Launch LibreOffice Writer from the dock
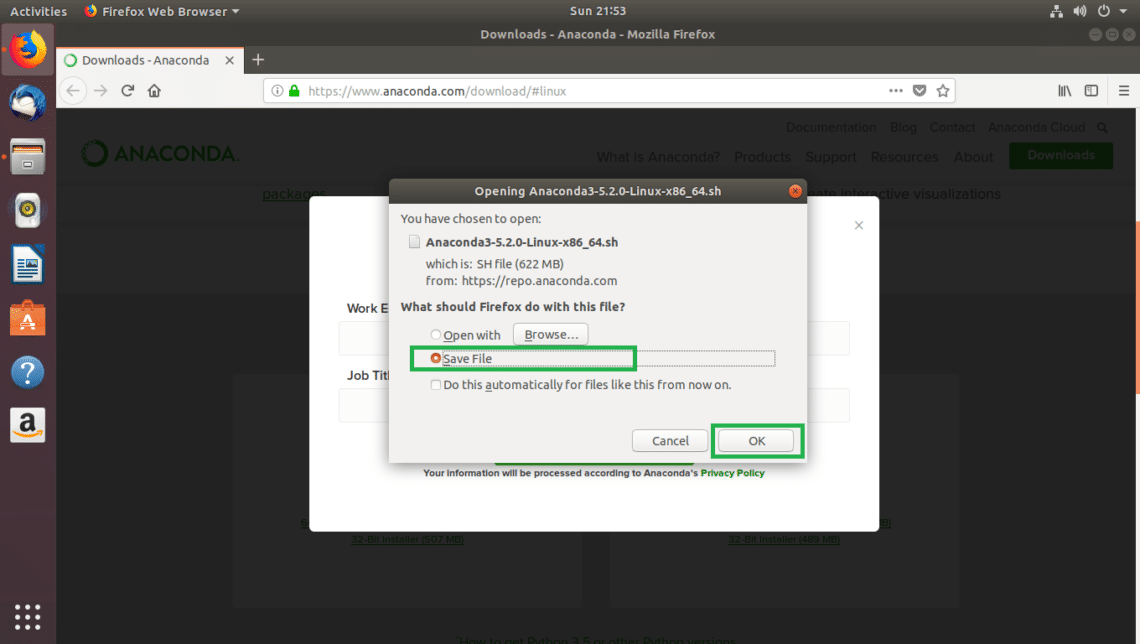The image size is (1140, 644). (x=28, y=264)
